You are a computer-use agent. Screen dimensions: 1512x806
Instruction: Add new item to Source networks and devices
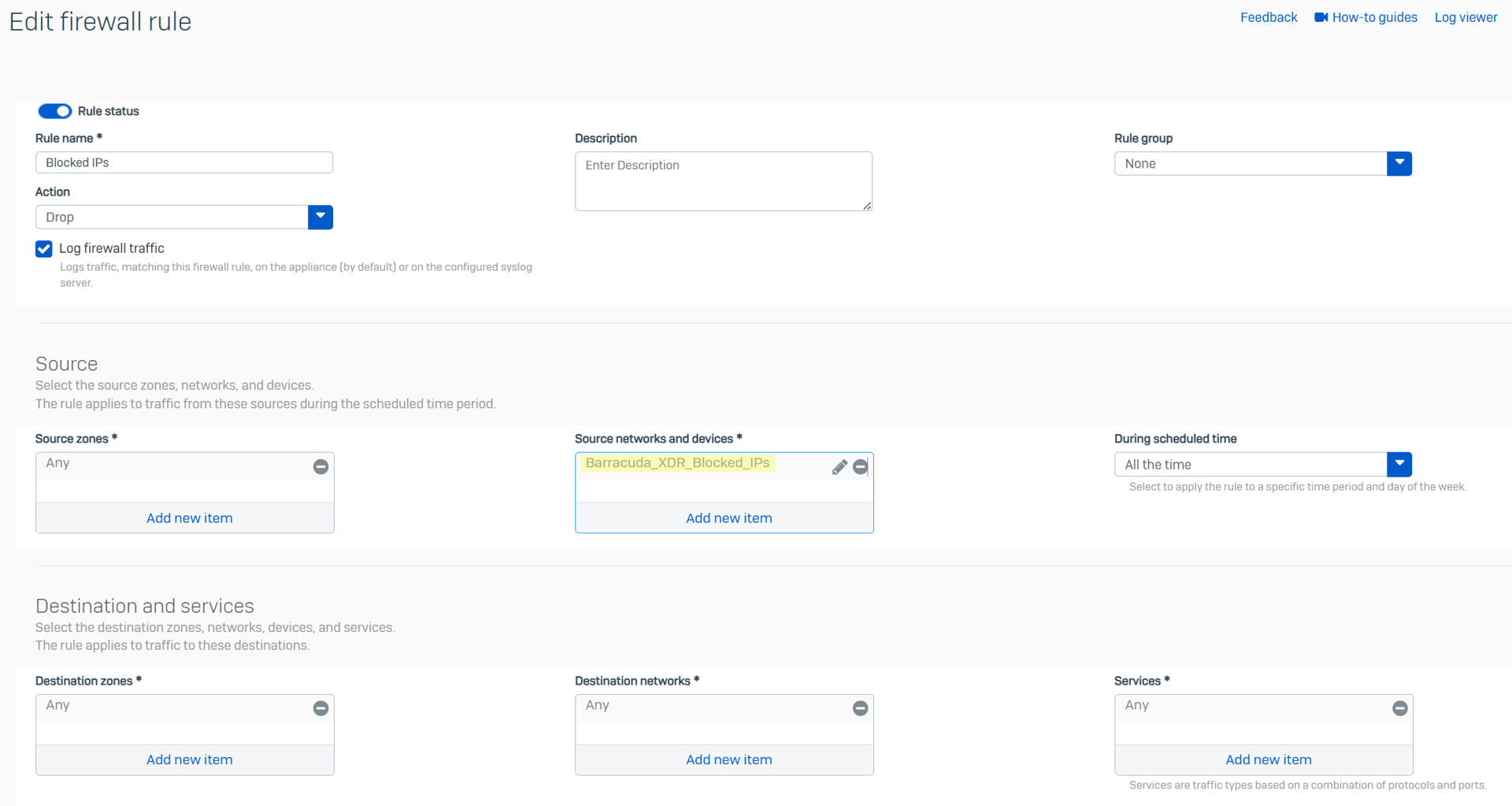[x=728, y=518]
